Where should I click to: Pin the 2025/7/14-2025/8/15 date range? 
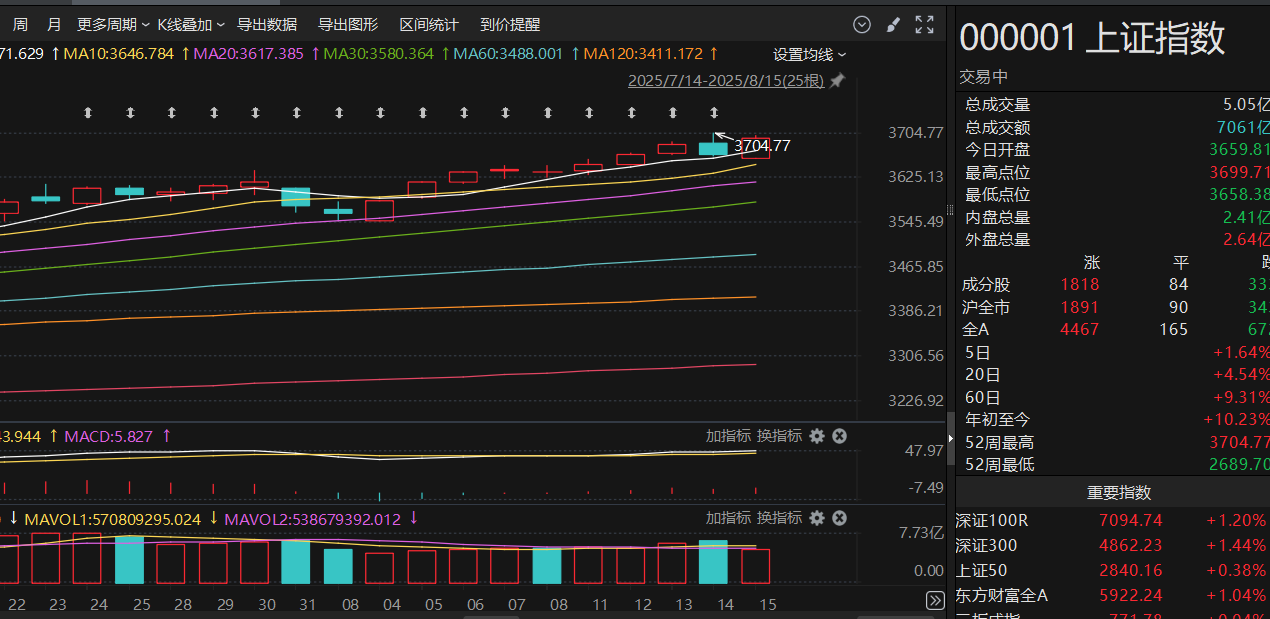(837, 81)
